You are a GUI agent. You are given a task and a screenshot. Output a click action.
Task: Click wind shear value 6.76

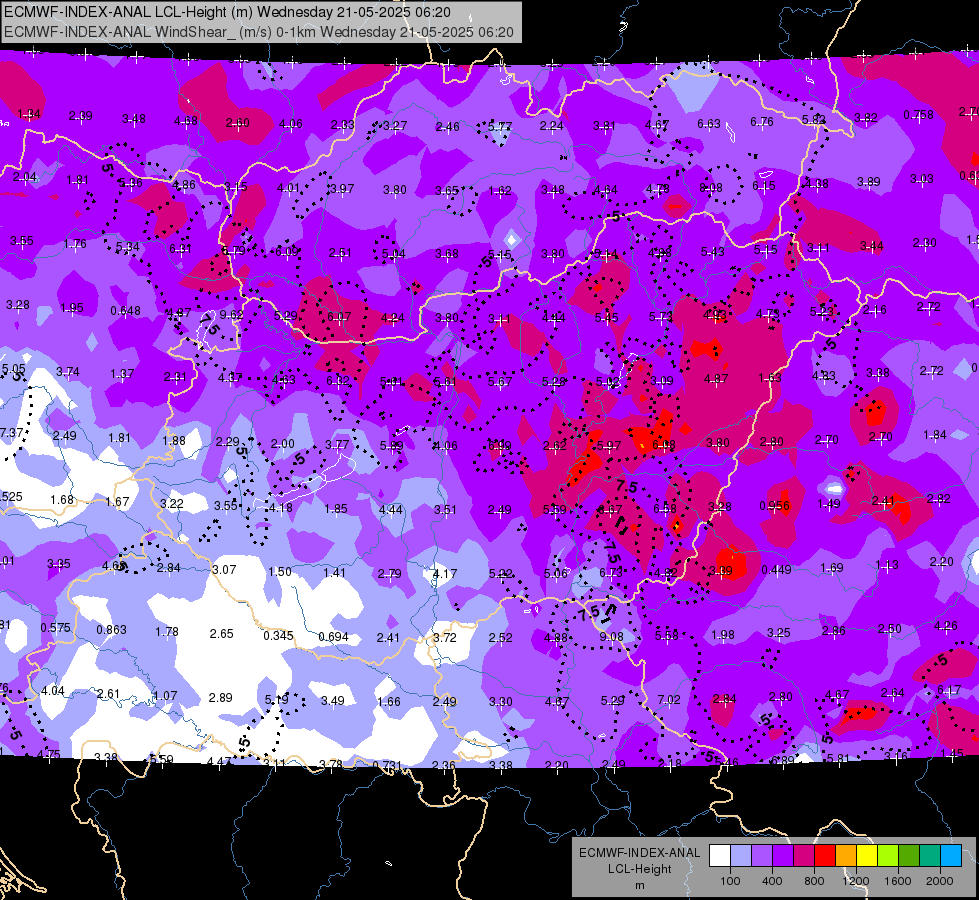tap(762, 121)
